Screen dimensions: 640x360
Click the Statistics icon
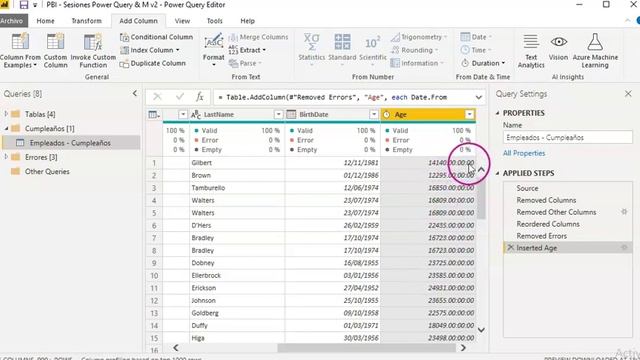click(311, 41)
